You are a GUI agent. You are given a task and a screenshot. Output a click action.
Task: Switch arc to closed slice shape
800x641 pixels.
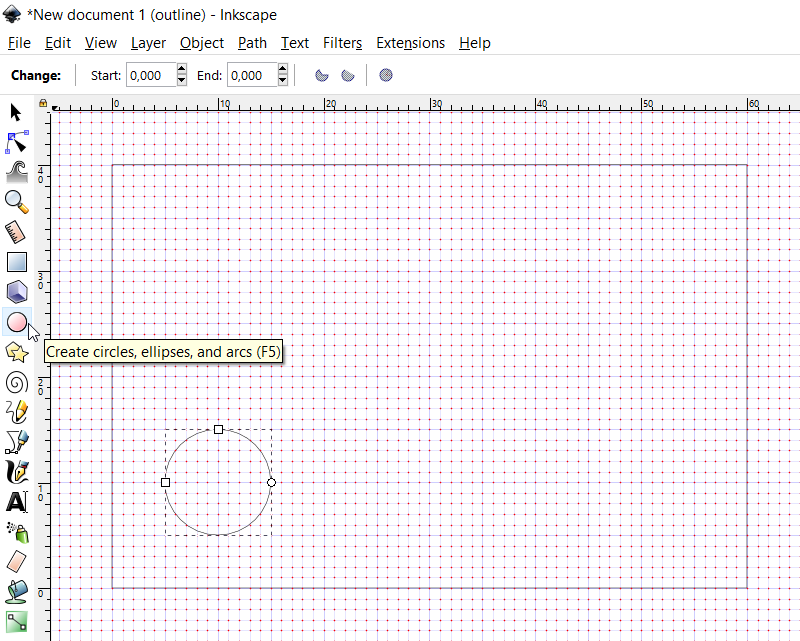pyautogui.click(x=322, y=75)
